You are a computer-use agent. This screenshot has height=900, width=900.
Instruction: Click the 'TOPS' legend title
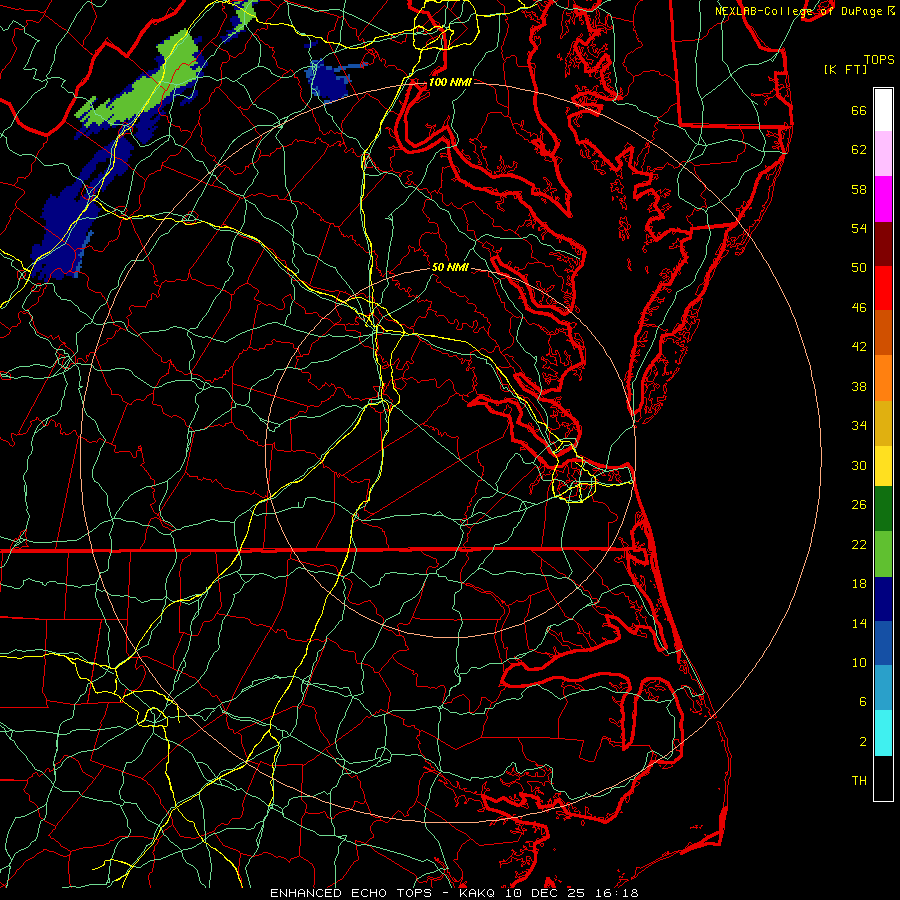[879, 59]
